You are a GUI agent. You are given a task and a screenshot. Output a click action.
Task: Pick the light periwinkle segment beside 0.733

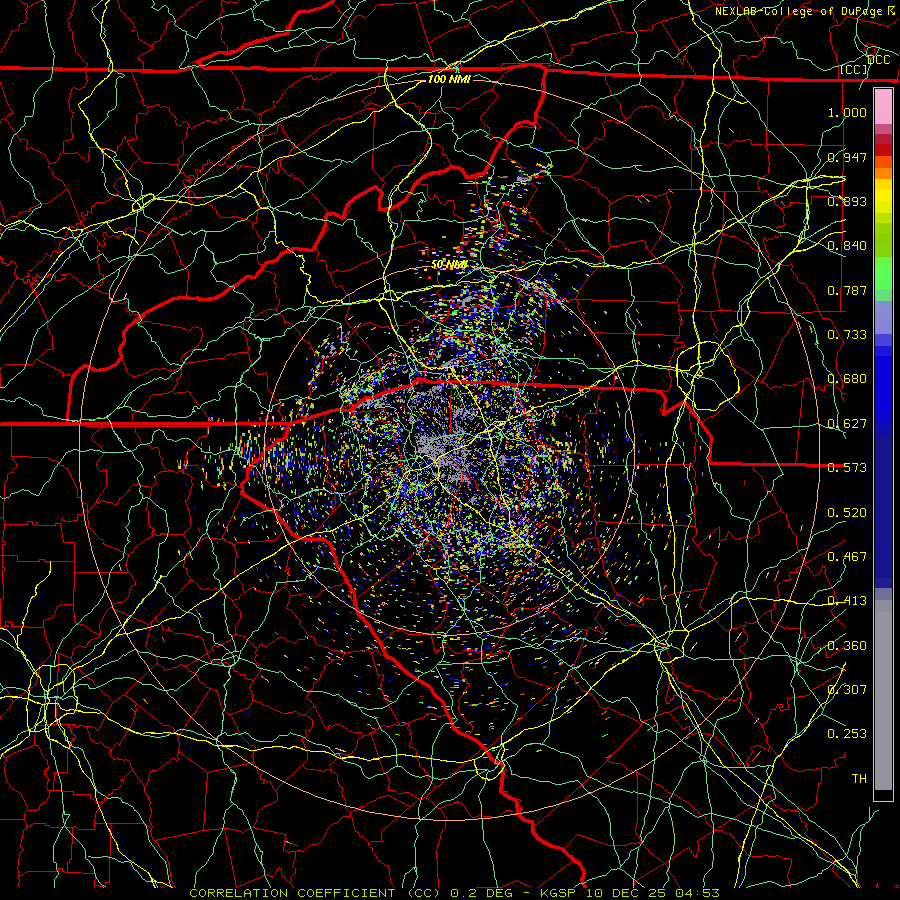[883, 317]
